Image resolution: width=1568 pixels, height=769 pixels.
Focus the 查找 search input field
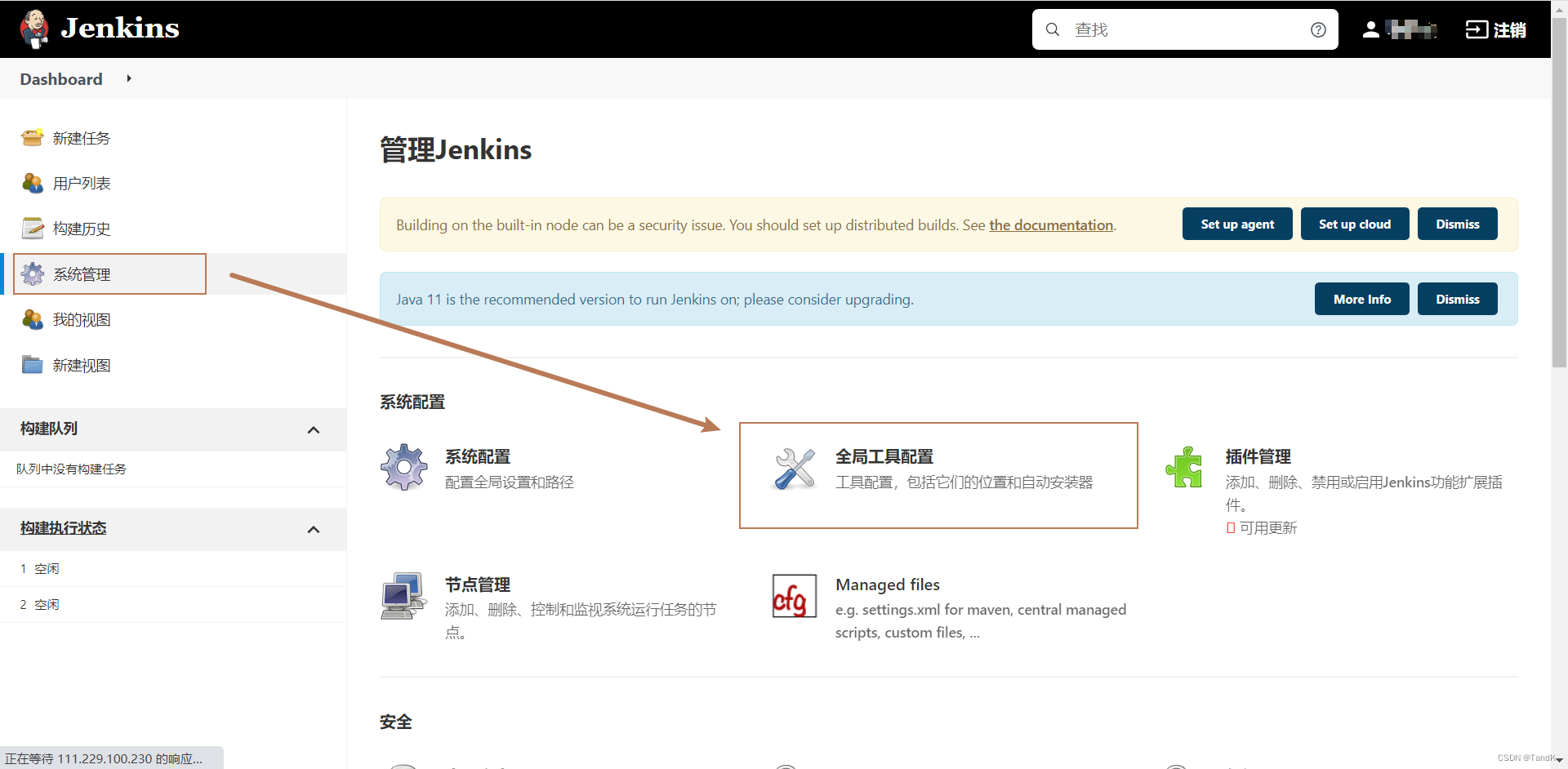click(x=1185, y=29)
